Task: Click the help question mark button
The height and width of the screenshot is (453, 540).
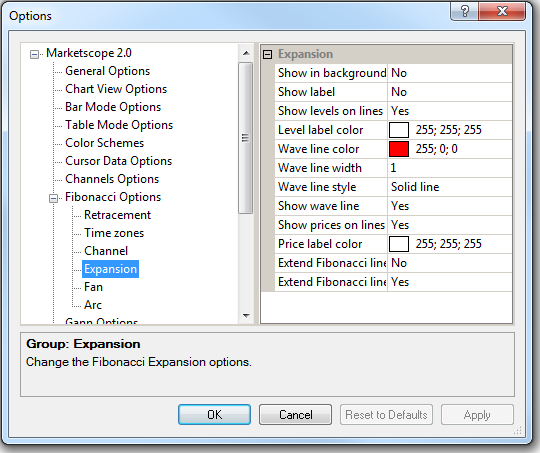Action: click(x=464, y=11)
